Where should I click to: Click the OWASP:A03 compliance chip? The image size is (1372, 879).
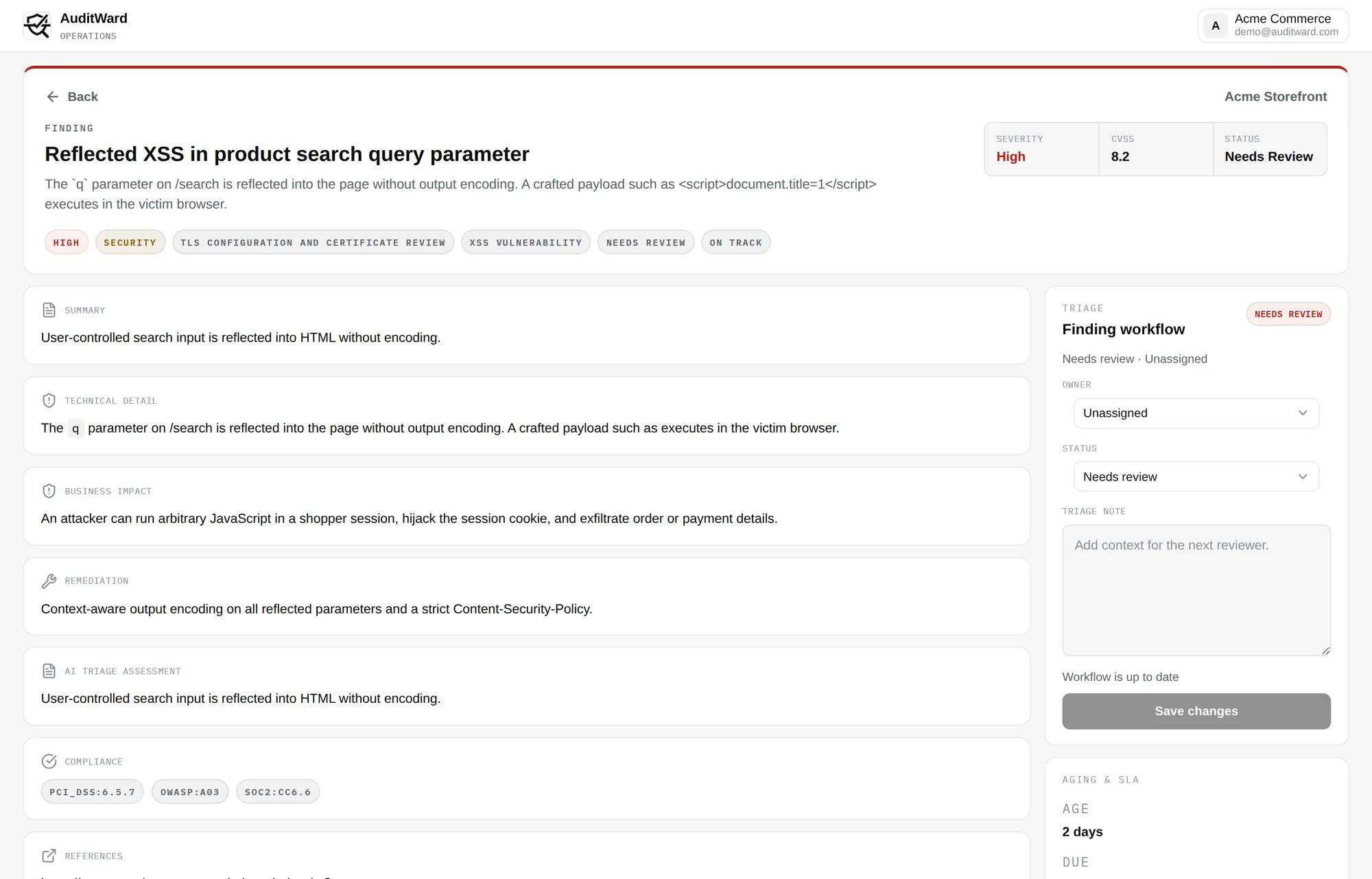(x=190, y=792)
